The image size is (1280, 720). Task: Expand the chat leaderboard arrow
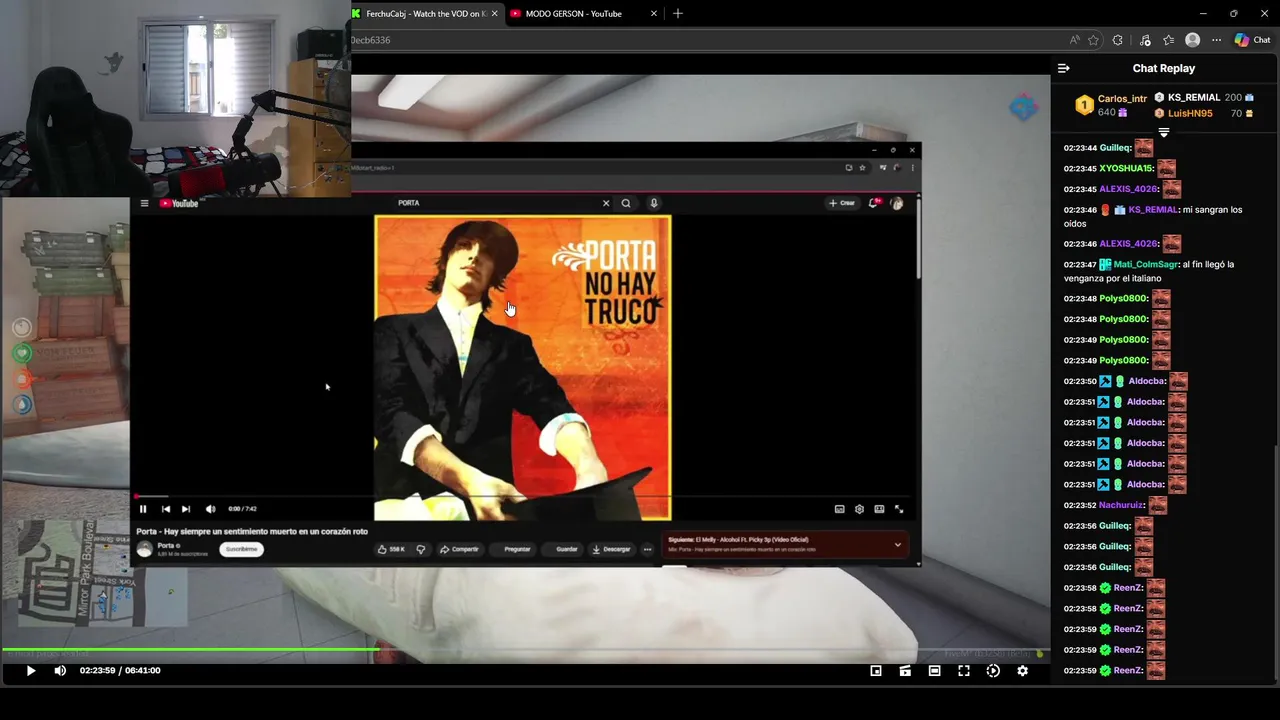coord(1163,132)
